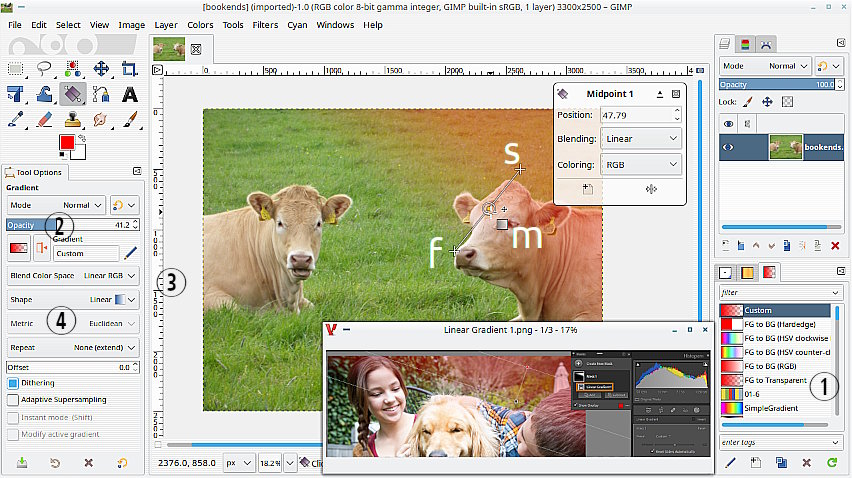Lock layer position and size
The width and height of the screenshot is (852, 478).
coord(767,102)
